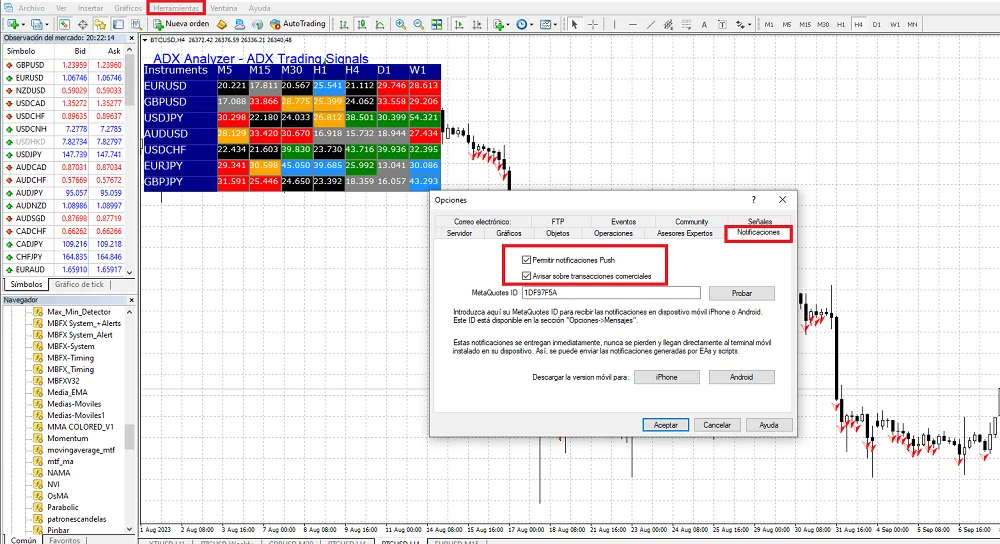Open the Arrows objects dropdown arrow
1000x544 pixels.
[x=749, y=24]
